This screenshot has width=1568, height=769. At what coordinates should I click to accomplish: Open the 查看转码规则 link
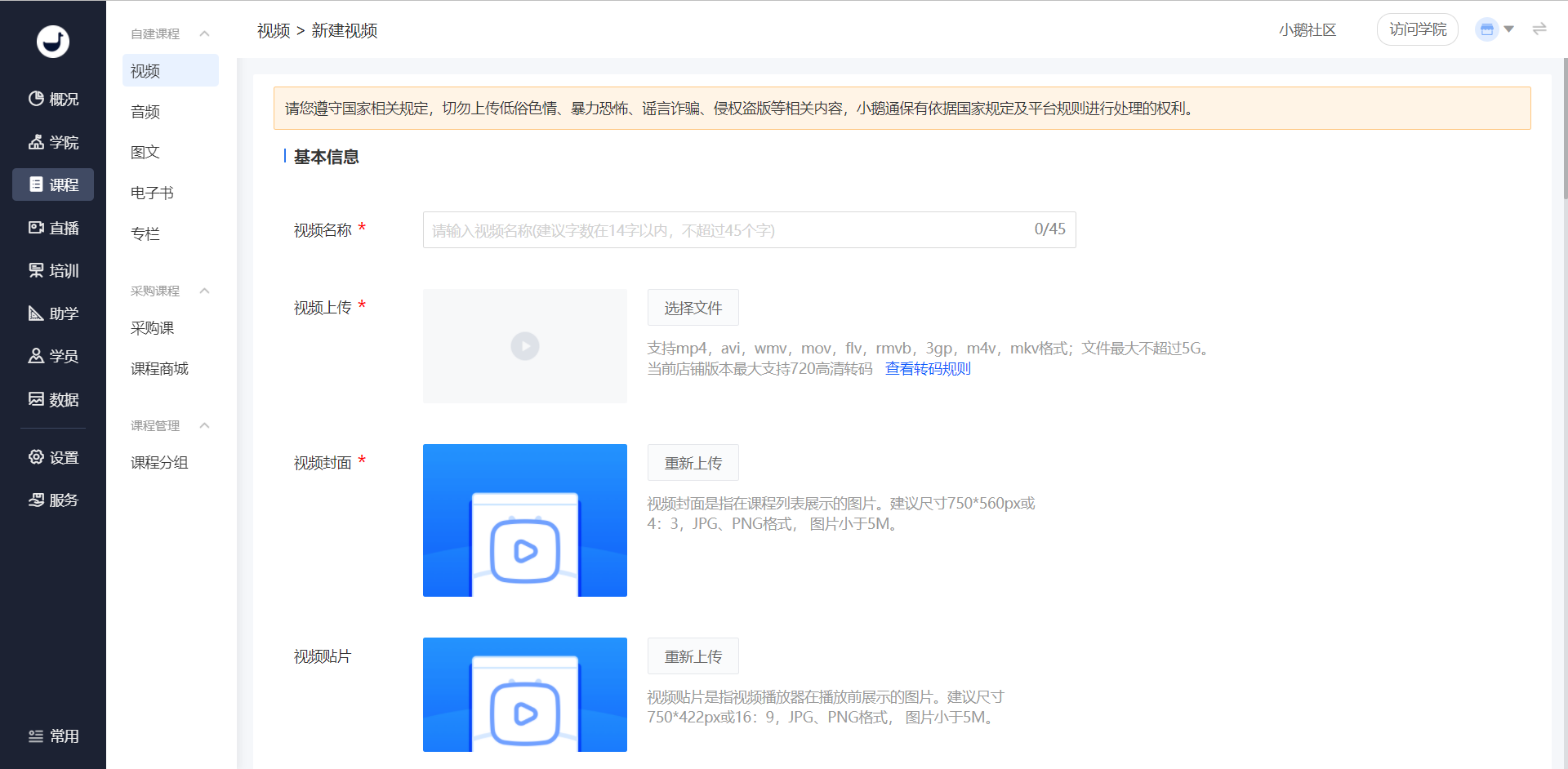(928, 369)
